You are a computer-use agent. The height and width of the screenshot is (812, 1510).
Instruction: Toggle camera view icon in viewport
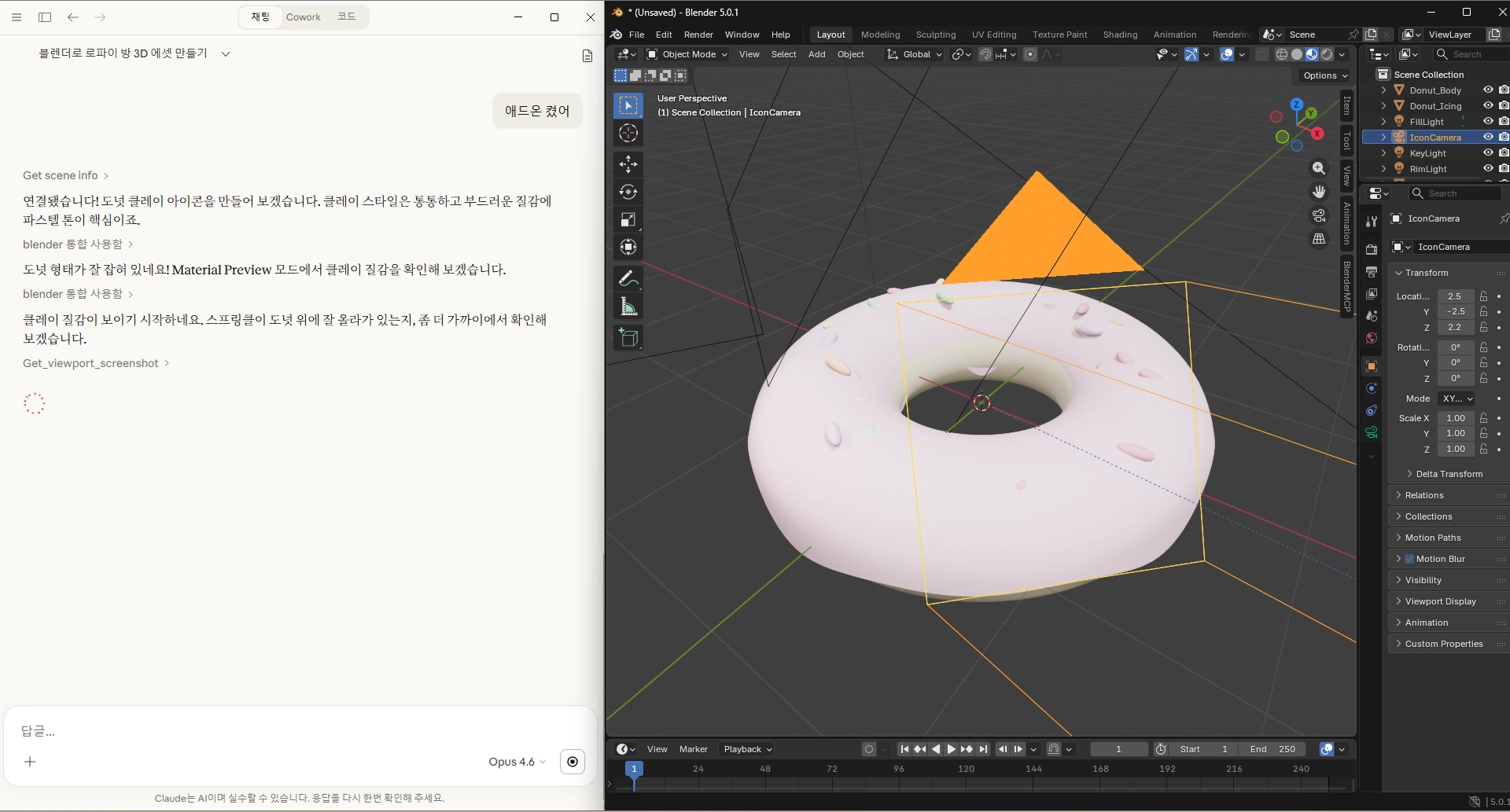click(x=1319, y=215)
